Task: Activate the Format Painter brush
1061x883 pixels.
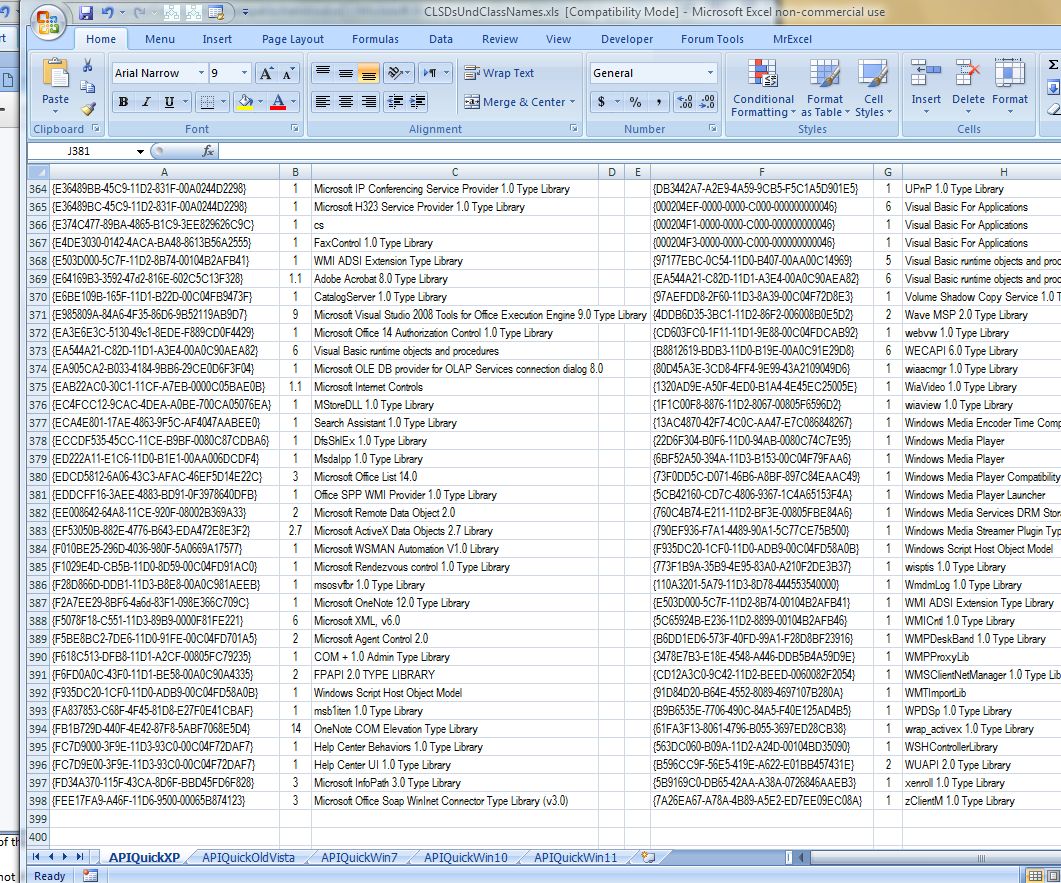Action: coord(87,108)
